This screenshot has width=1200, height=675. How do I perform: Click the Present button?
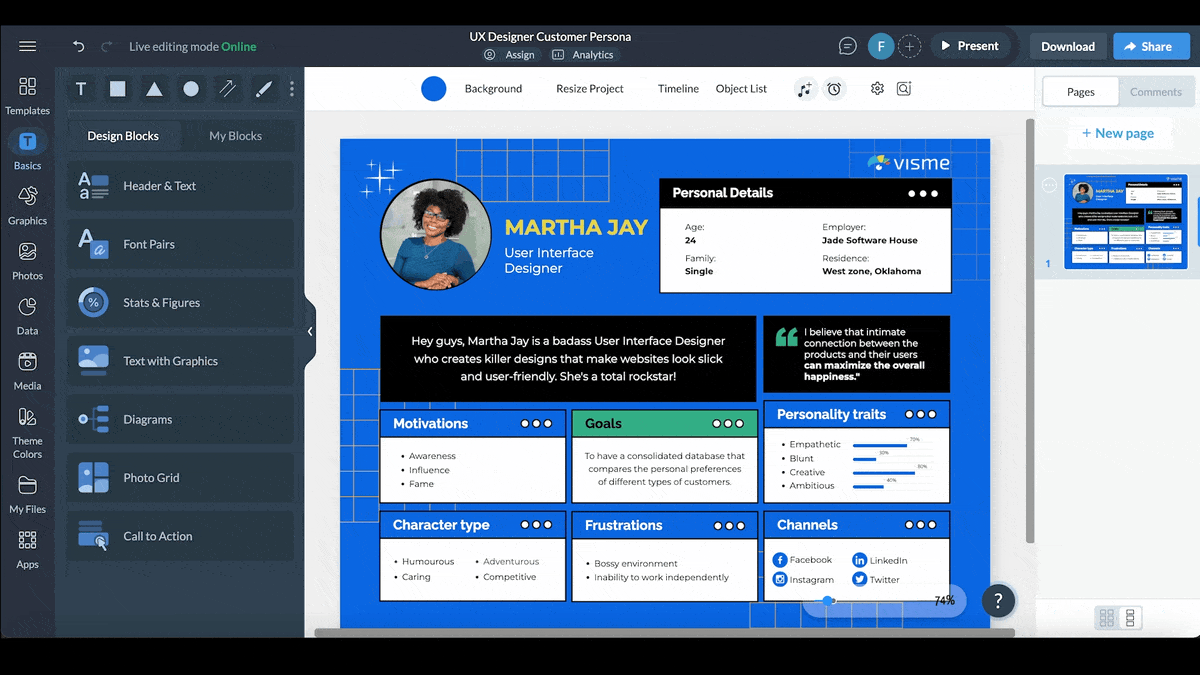point(971,45)
